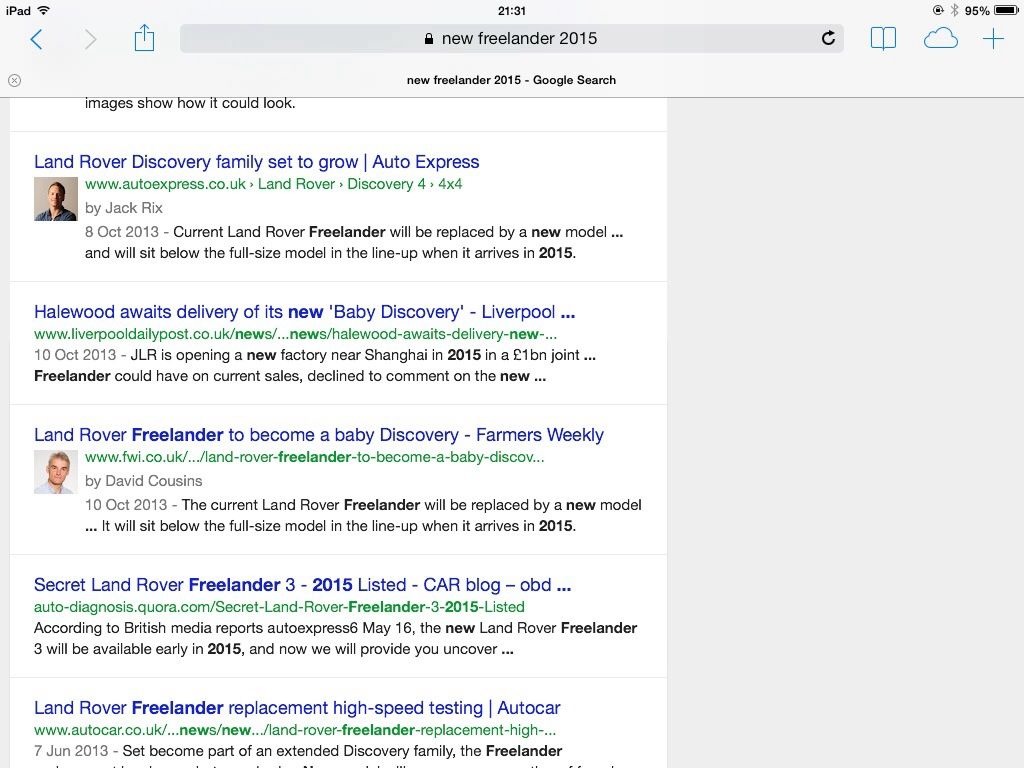Screen dimensions: 1024x768
Task: Select the 'new freelander 2015 - Google Search' tab
Action: pos(511,80)
